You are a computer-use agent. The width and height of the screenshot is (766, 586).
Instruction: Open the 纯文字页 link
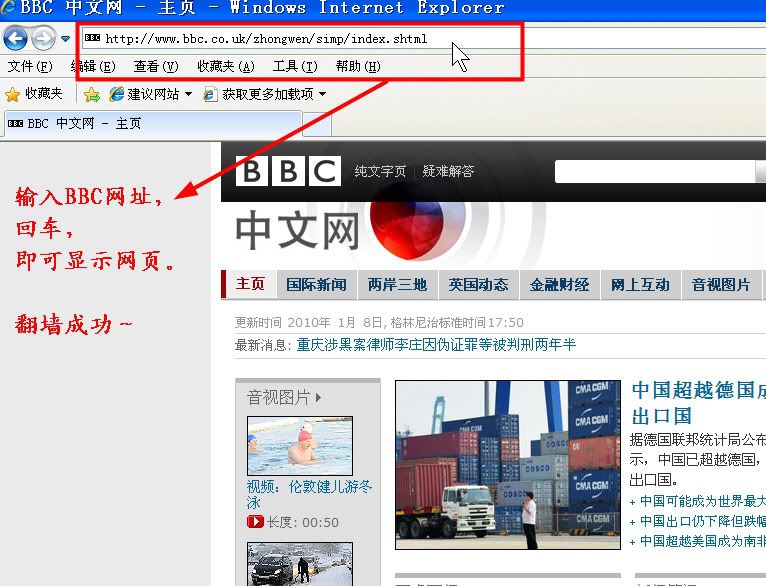tap(380, 171)
